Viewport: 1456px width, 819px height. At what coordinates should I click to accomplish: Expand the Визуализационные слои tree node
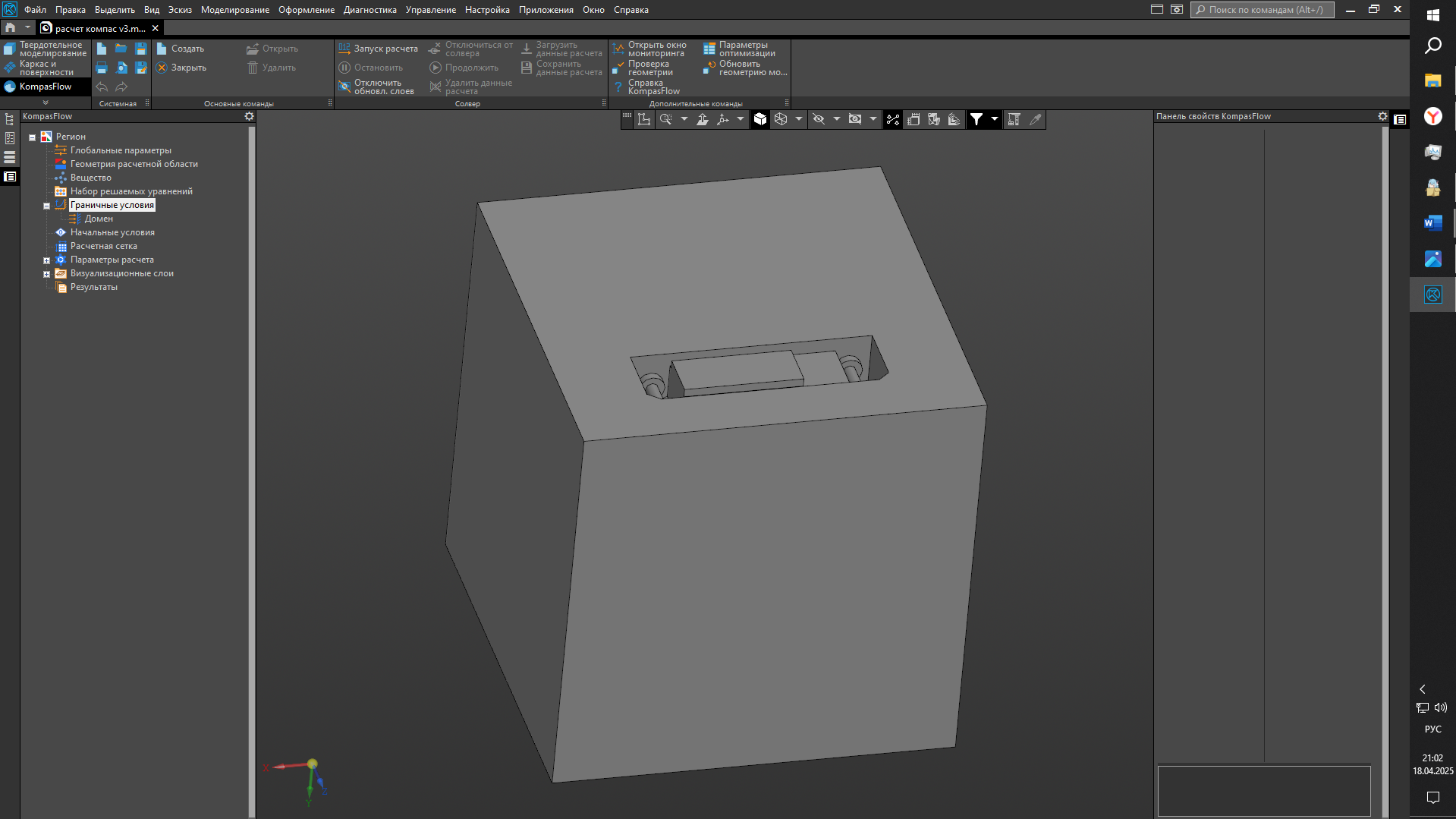click(46, 274)
